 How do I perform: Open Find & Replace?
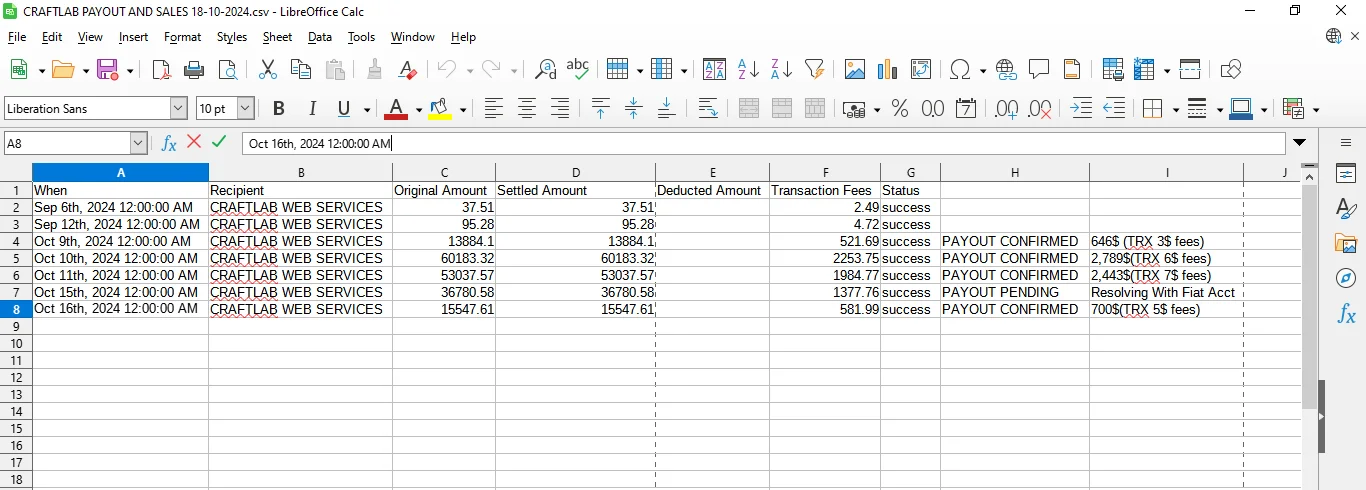545,69
